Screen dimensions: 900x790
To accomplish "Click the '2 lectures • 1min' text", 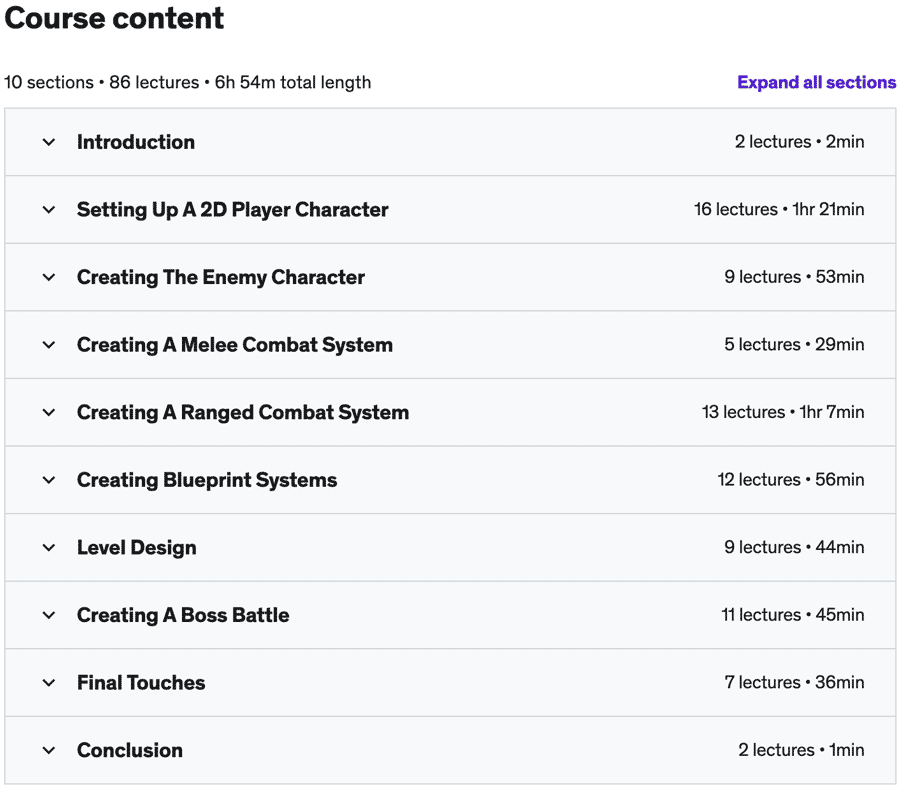I will point(801,750).
